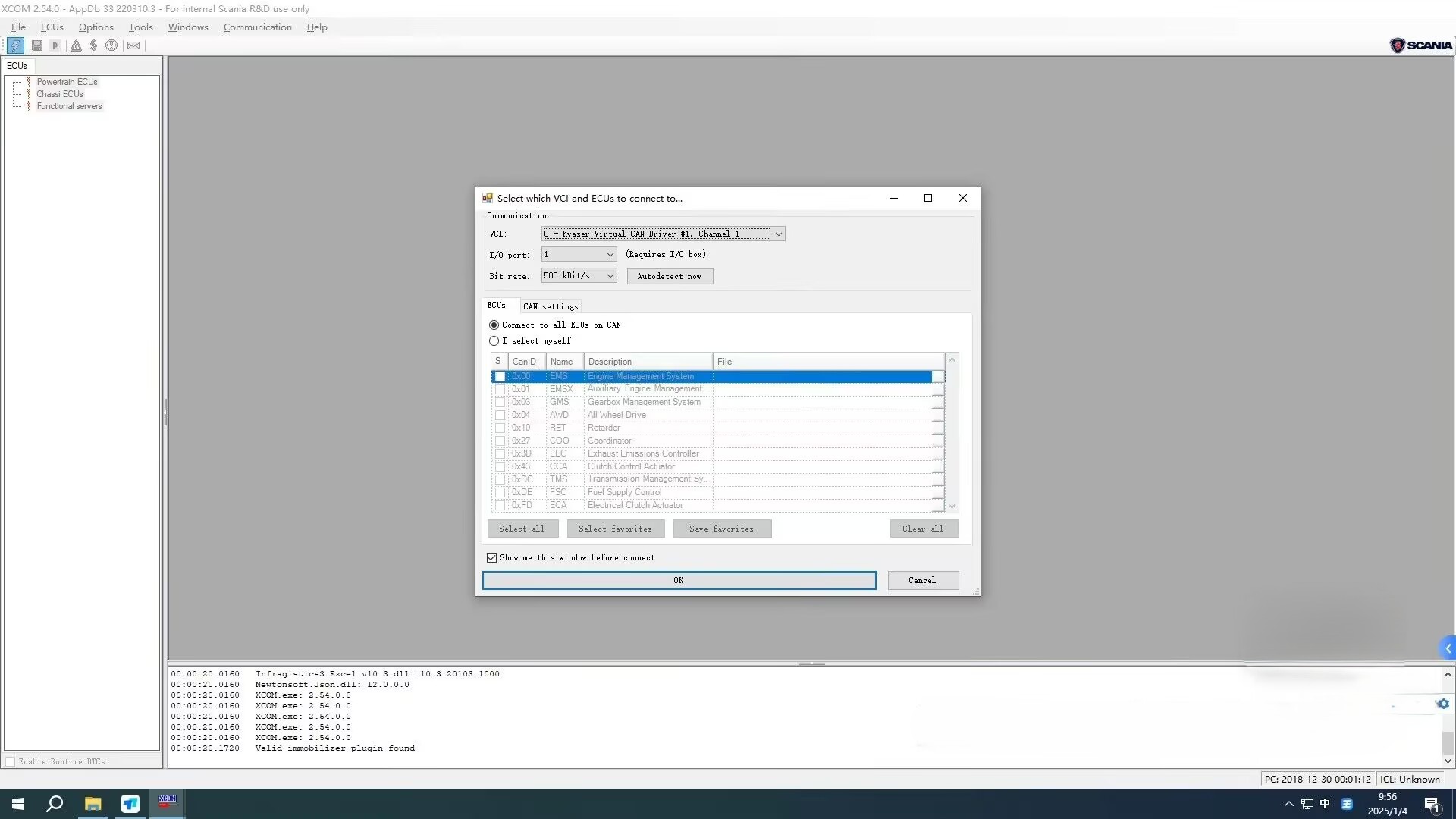Screen dimensions: 1456x819
Task: Open the notification center icon
Action: tap(1432, 804)
